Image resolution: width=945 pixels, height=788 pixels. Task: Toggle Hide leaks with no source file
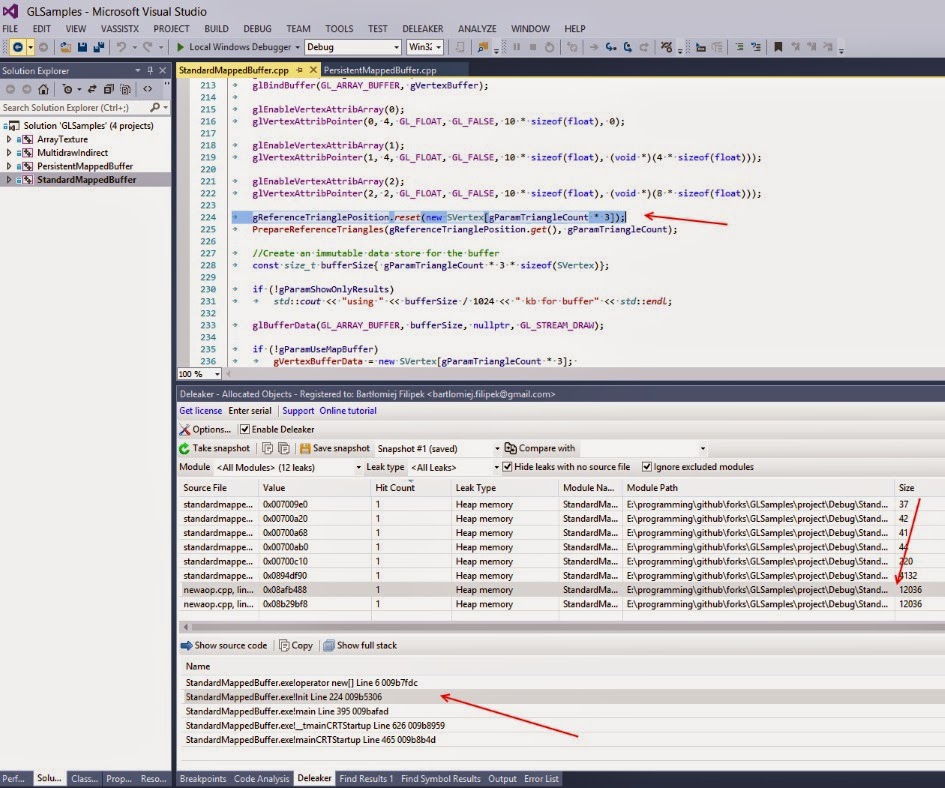pos(508,467)
